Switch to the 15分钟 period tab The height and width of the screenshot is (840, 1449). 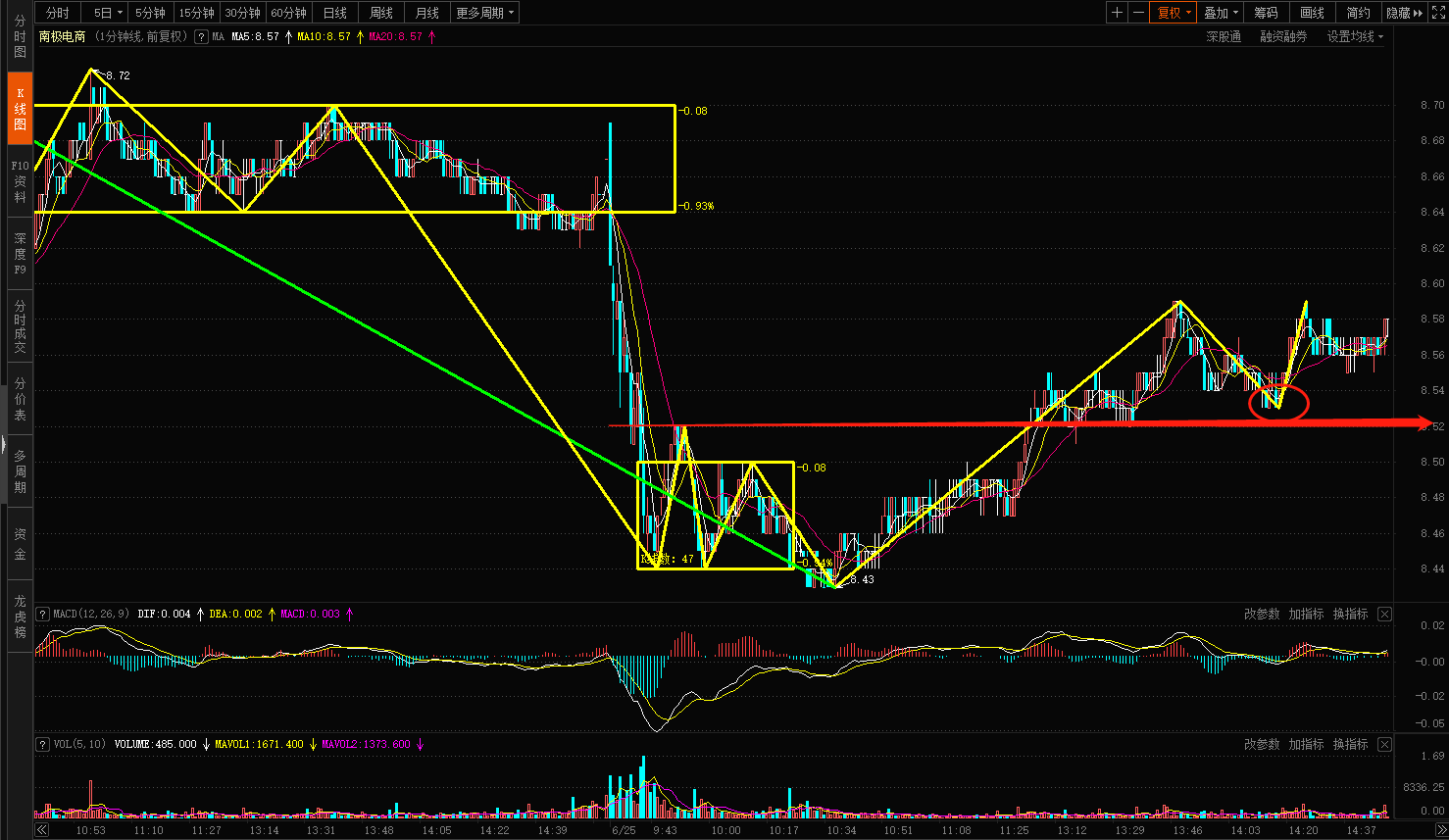pyautogui.click(x=196, y=13)
